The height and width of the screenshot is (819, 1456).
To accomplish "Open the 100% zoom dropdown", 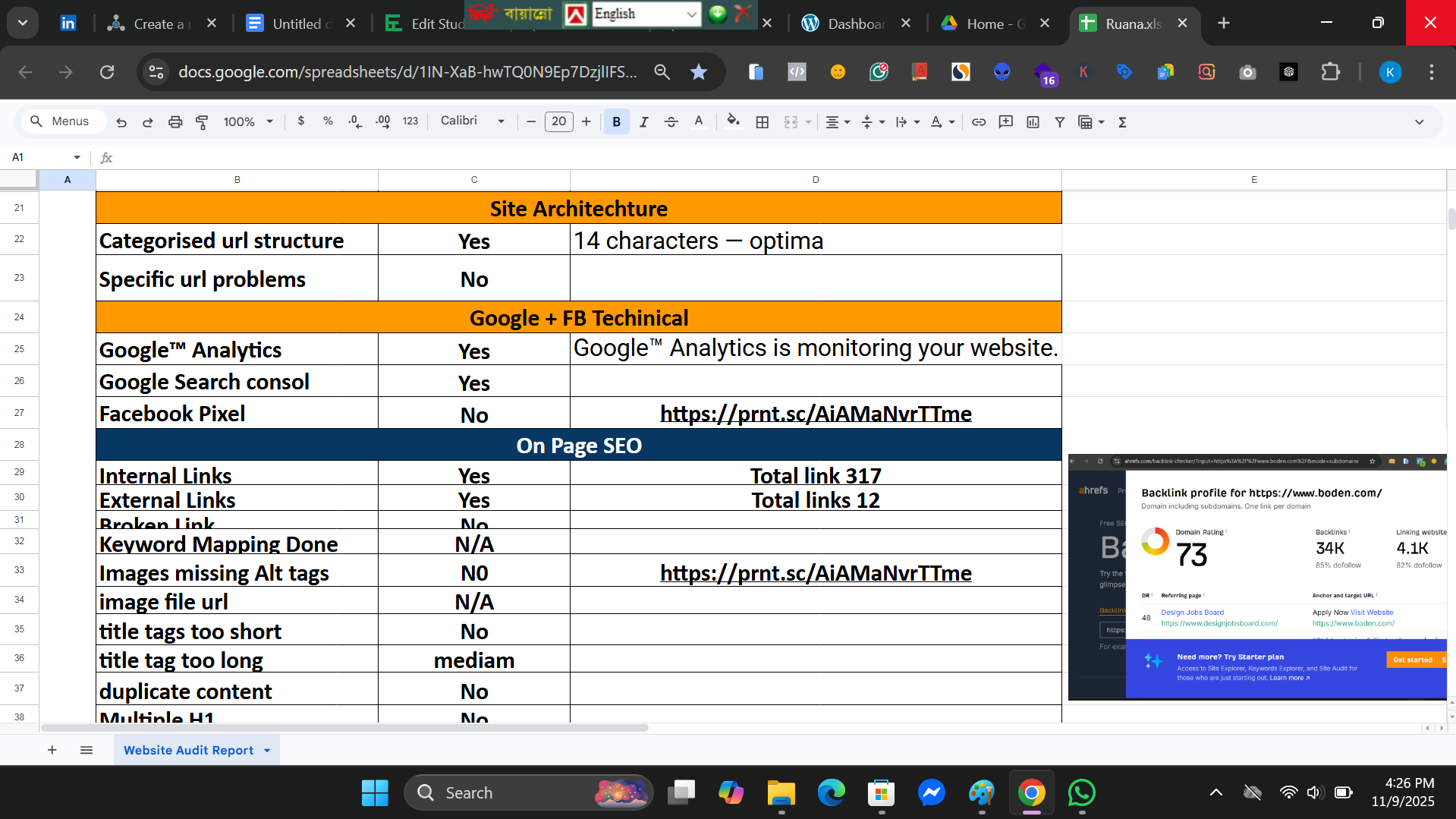I will [247, 121].
